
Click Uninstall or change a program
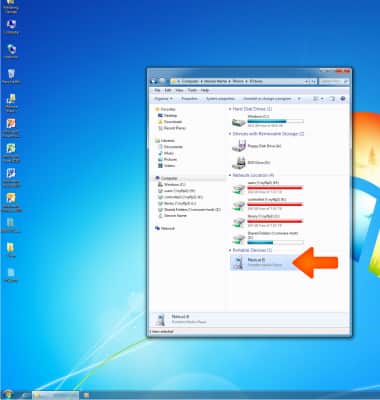click(267, 99)
